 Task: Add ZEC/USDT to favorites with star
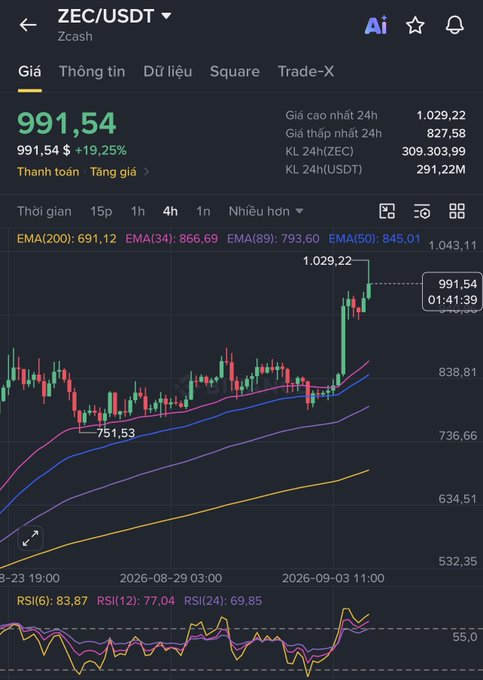(415, 26)
